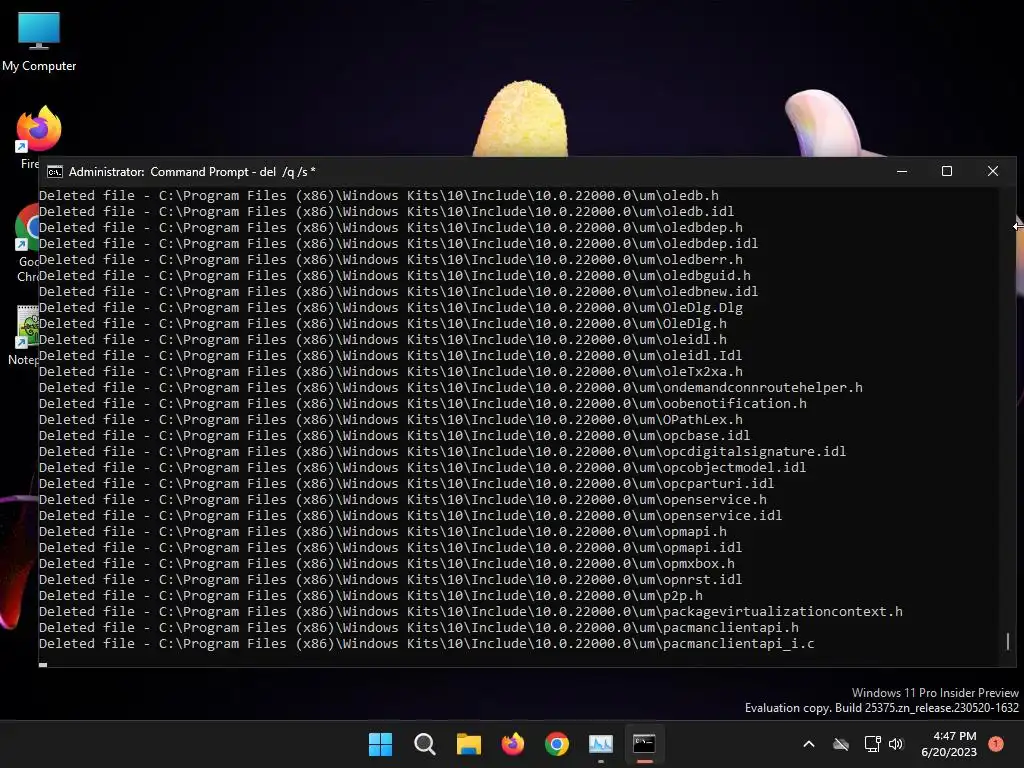Click the line ending with oledbguid.h
Screen dimensions: 1024x768
[394, 276]
